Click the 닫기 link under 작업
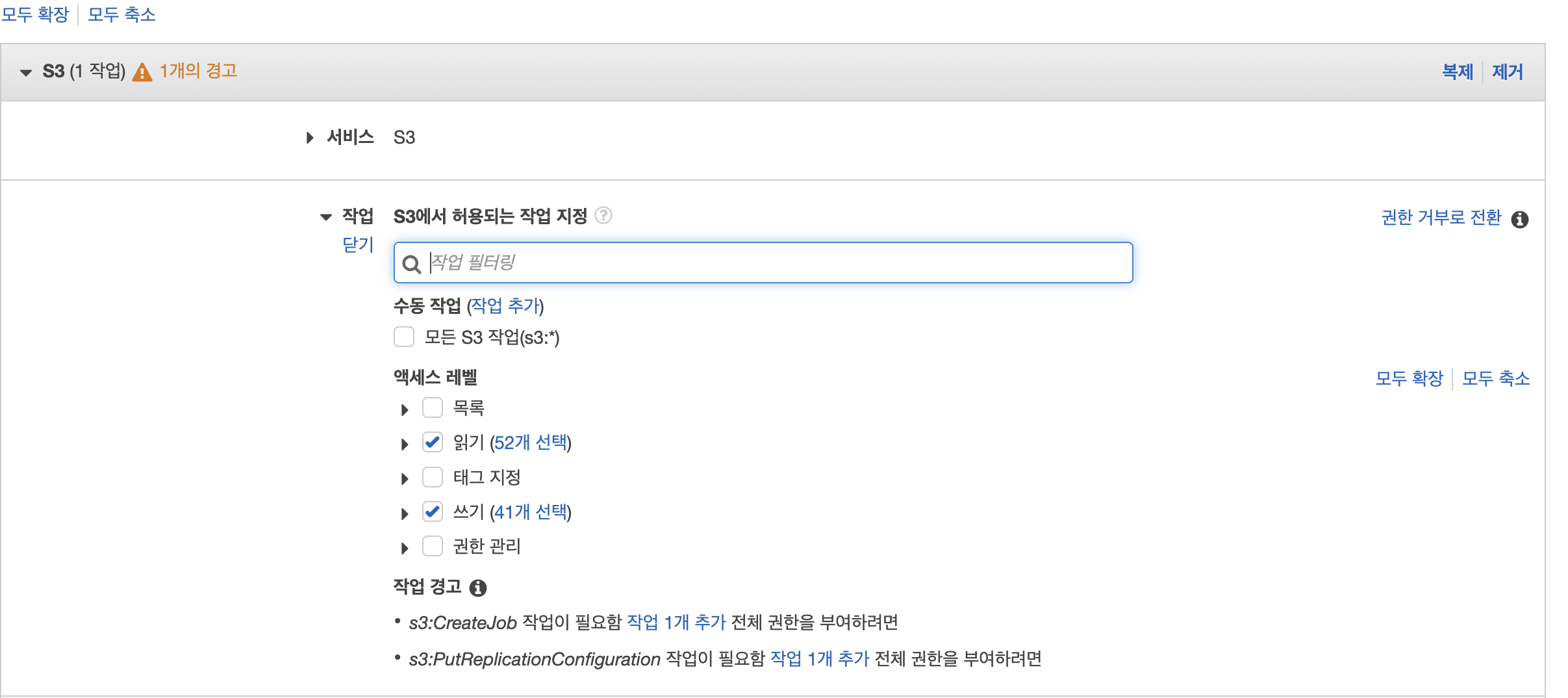Screen dimensions: 1568x698 358,244
